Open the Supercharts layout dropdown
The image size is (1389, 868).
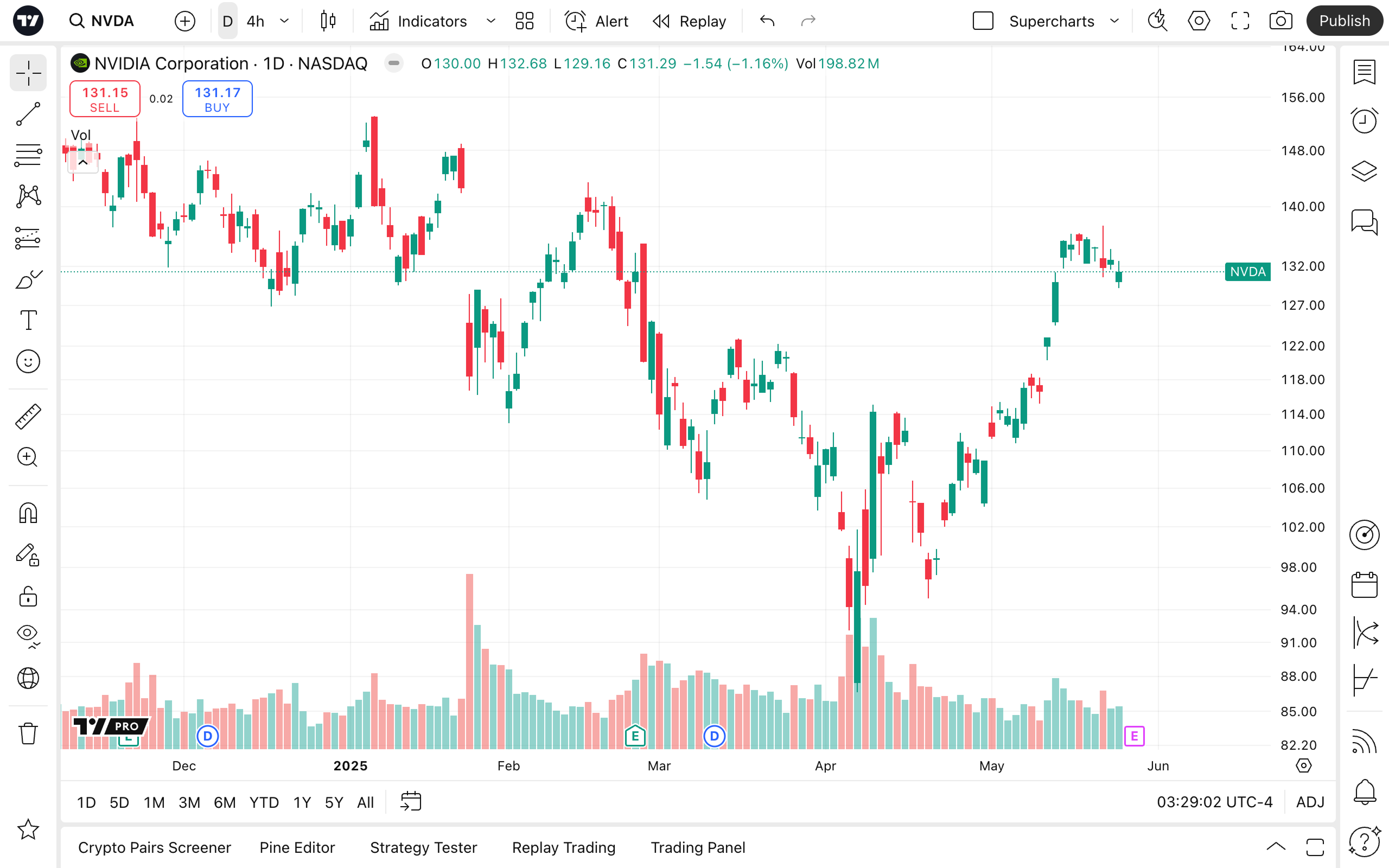pos(1114,21)
